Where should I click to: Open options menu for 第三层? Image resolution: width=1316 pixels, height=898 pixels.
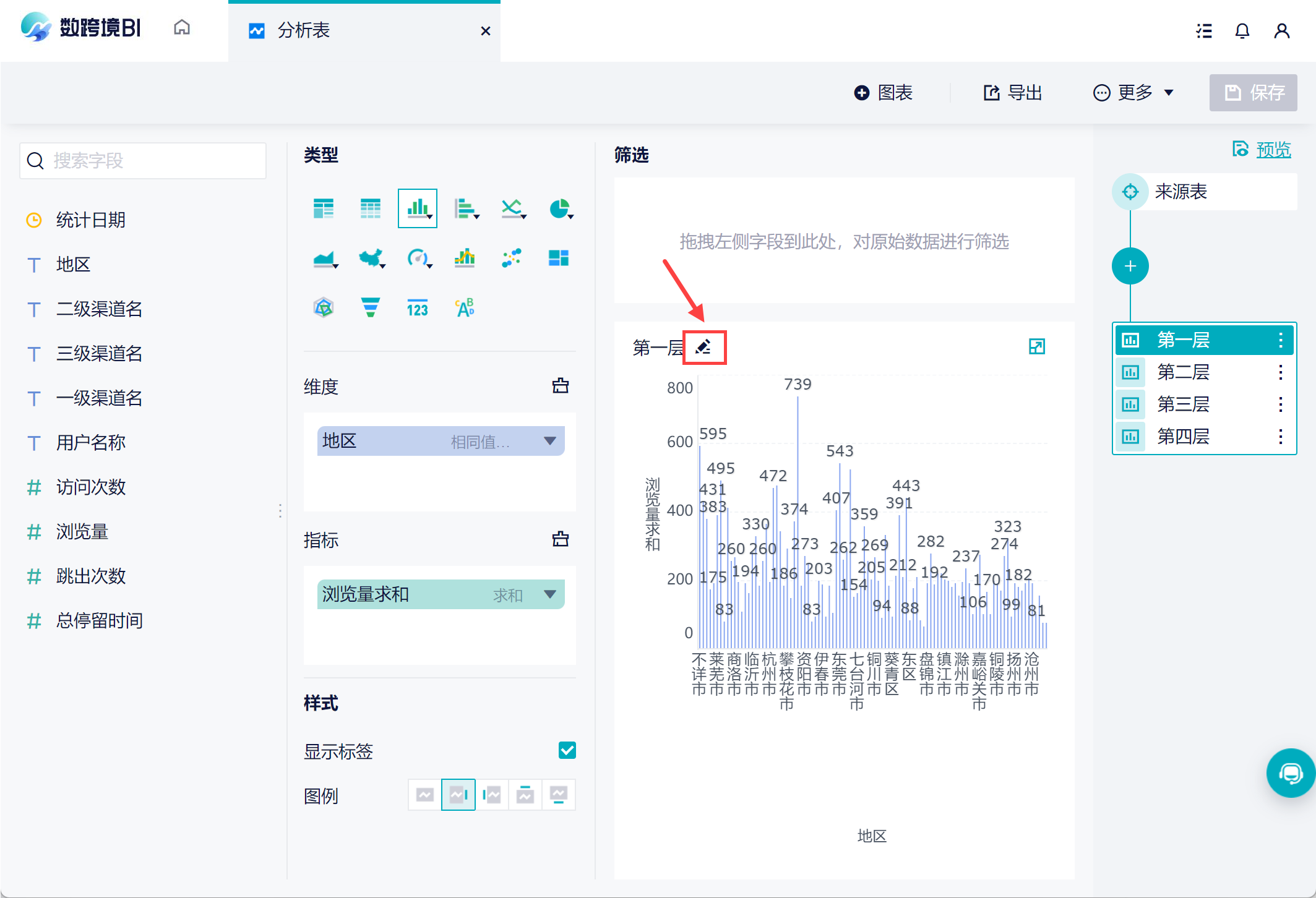[1280, 404]
